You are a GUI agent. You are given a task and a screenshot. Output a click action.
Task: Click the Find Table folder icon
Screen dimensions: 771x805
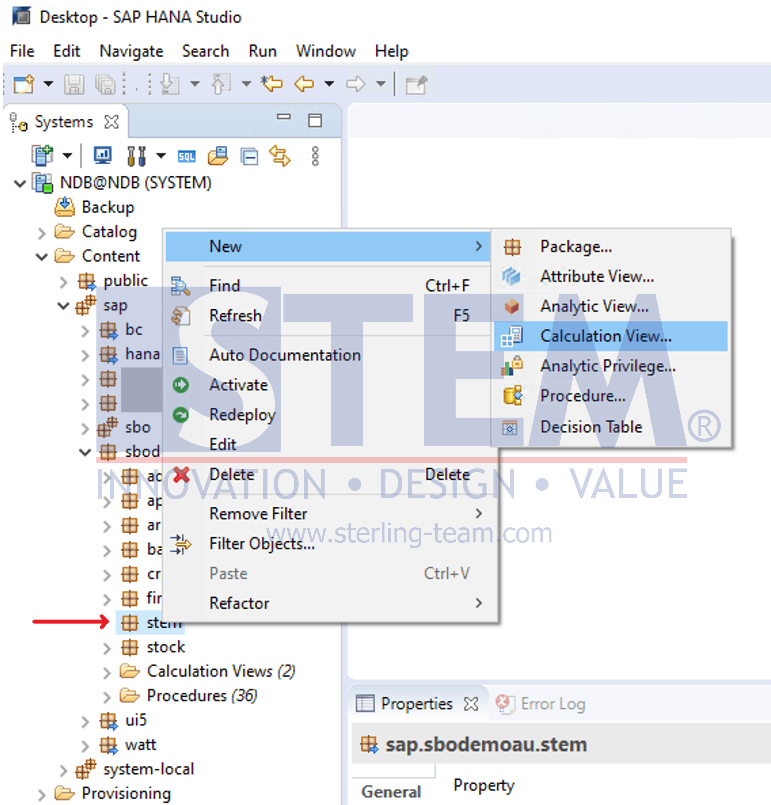(x=218, y=156)
